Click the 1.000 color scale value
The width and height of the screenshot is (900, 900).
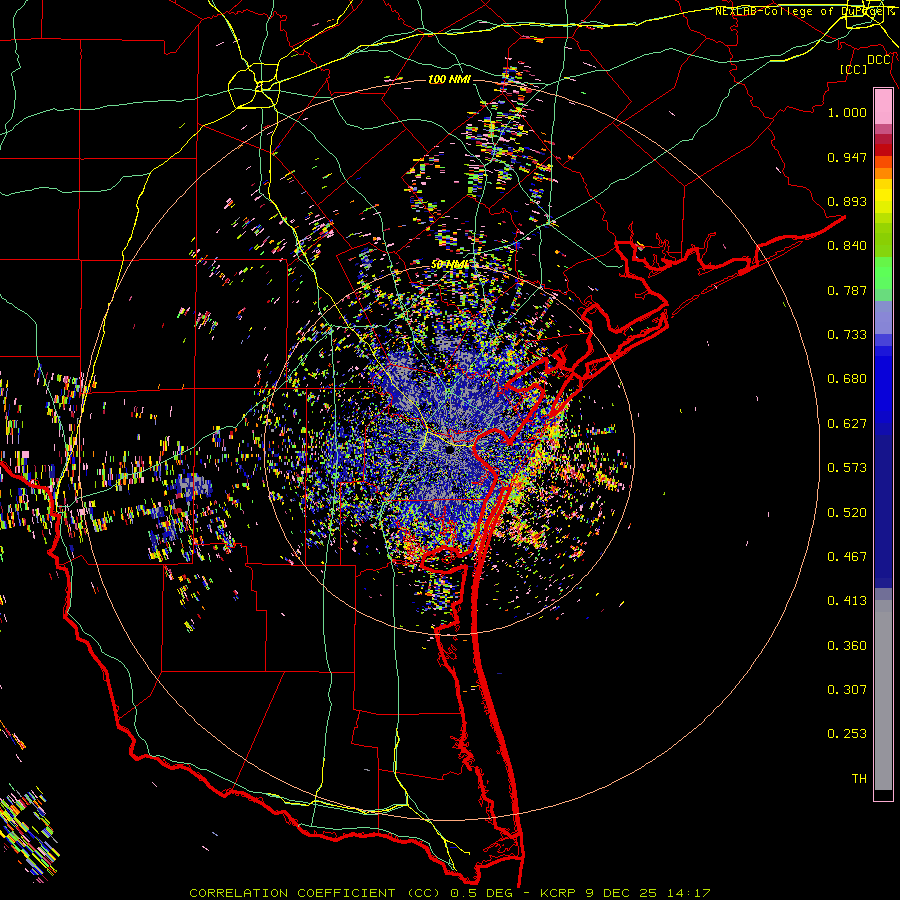pyautogui.click(x=847, y=112)
